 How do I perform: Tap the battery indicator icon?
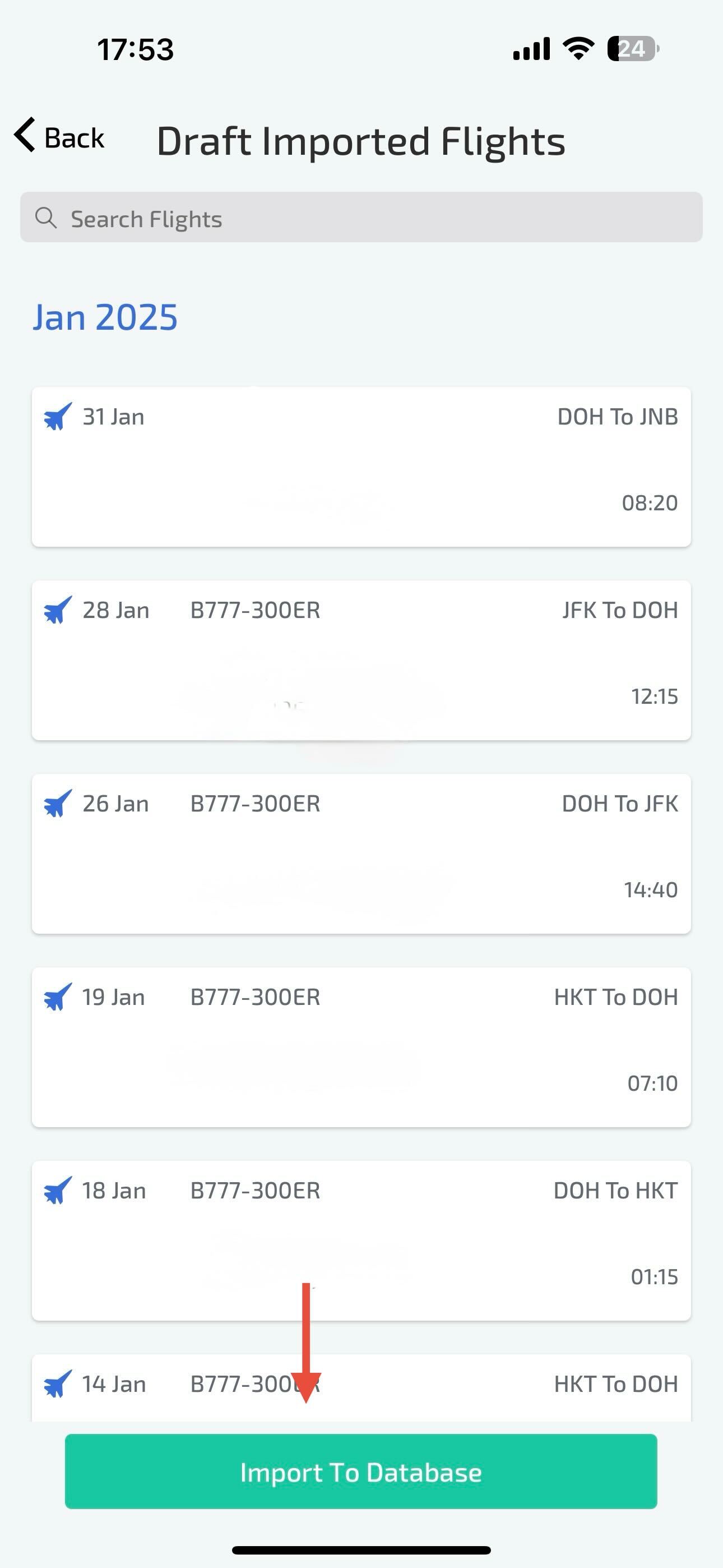pyautogui.click(x=633, y=49)
